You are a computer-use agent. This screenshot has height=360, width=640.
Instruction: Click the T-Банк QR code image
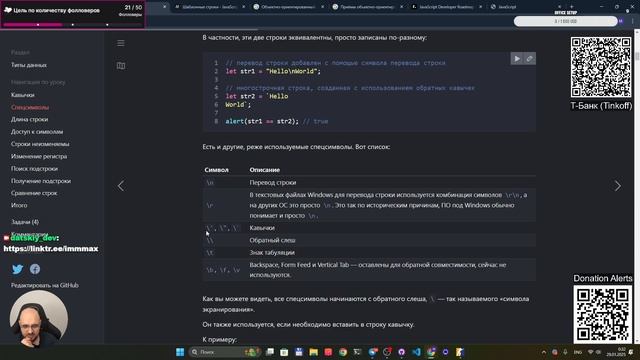pyautogui.click(x=601, y=67)
